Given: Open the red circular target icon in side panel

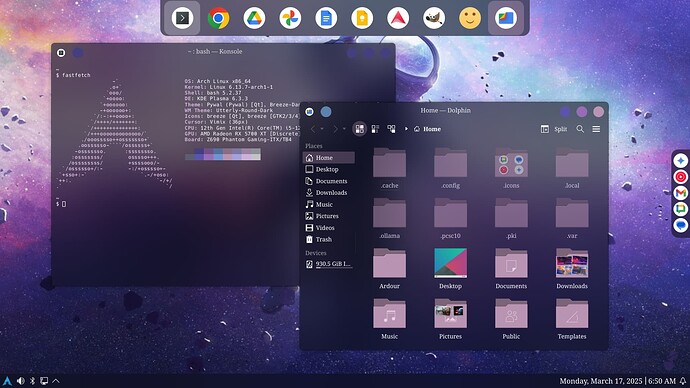Looking at the screenshot, I should coord(681,177).
